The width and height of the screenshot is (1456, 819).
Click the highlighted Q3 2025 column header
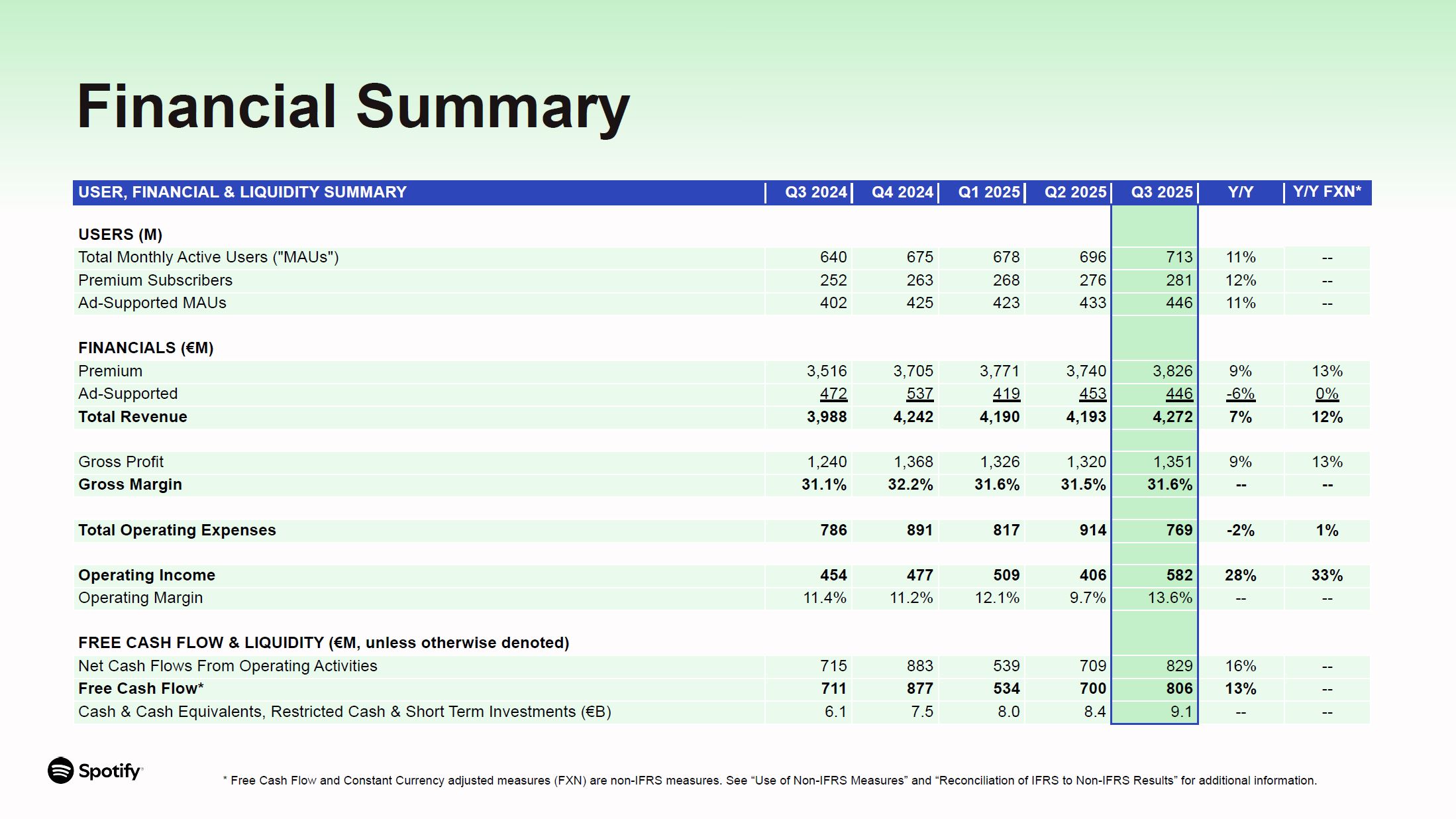[x=1161, y=192]
